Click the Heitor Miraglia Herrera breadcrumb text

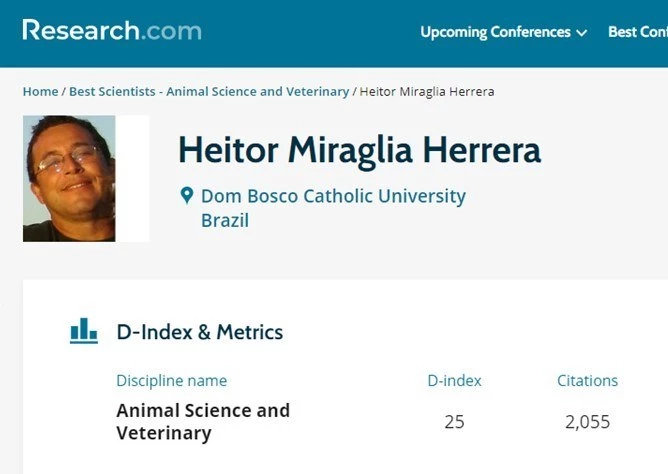(x=426, y=91)
